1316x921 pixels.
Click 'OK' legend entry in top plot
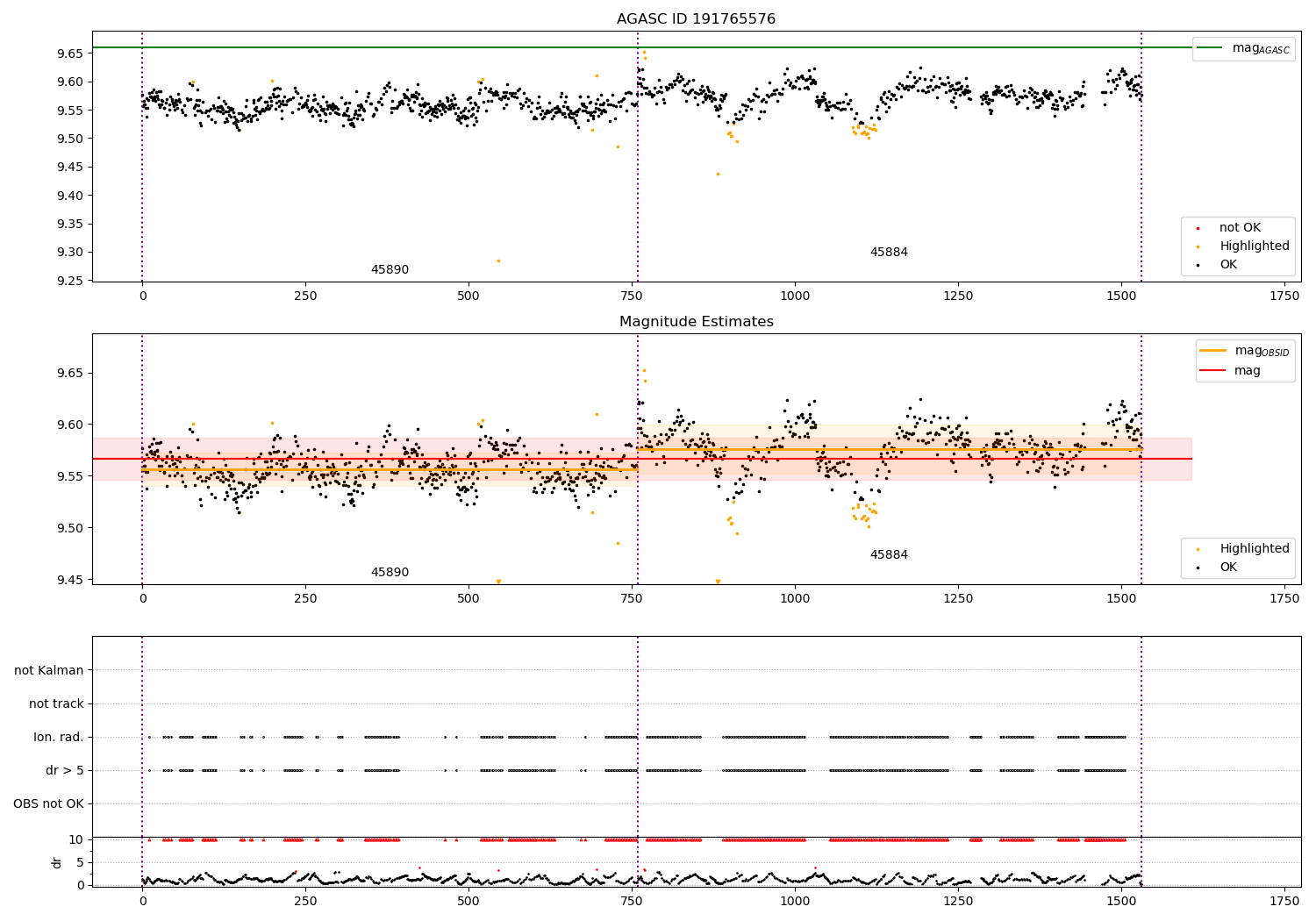pos(1228,265)
